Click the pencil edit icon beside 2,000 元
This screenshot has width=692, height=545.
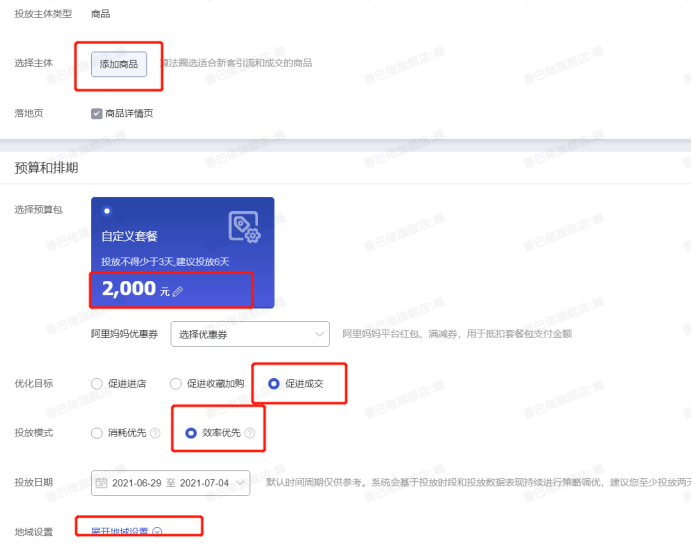coord(178,292)
